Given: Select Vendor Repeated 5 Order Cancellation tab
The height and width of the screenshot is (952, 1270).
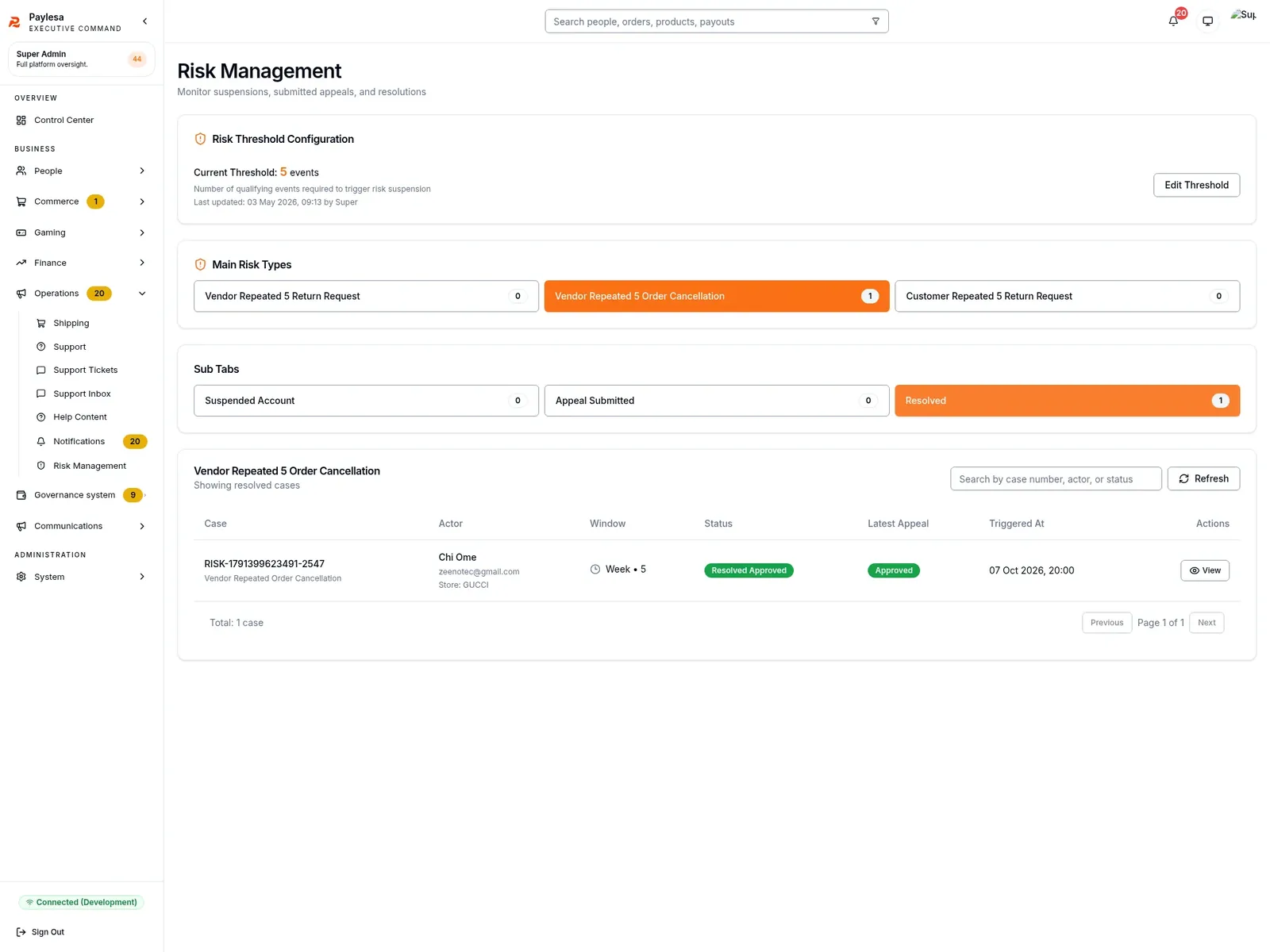Looking at the screenshot, I should (x=717, y=296).
